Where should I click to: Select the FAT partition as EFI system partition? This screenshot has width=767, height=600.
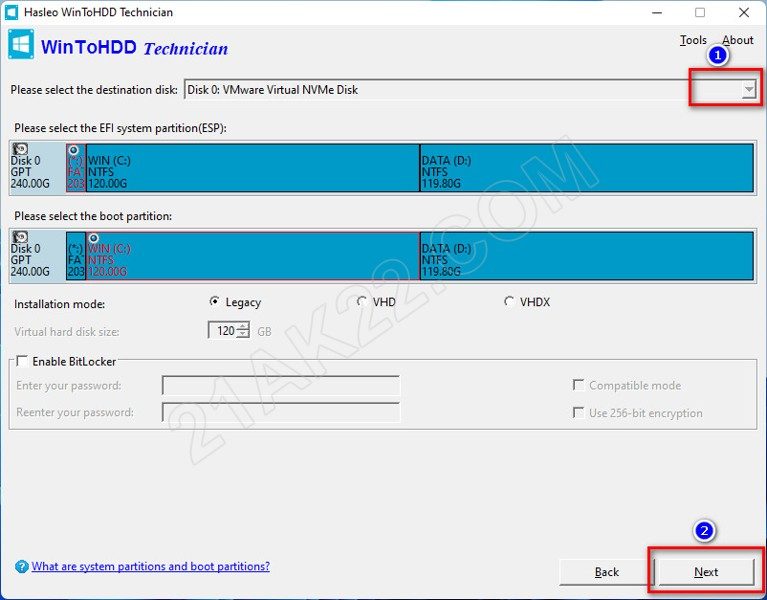(76, 168)
